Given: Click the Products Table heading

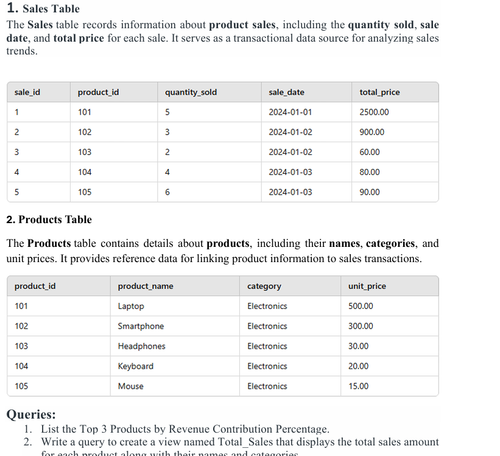Looking at the screenshot, I should pos(49,220).
